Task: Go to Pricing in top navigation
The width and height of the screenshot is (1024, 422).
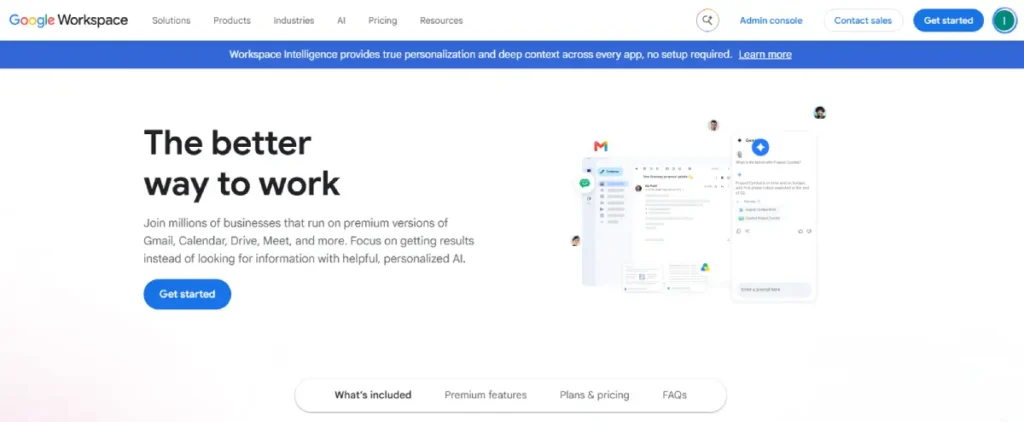Action: click(383, 20)
